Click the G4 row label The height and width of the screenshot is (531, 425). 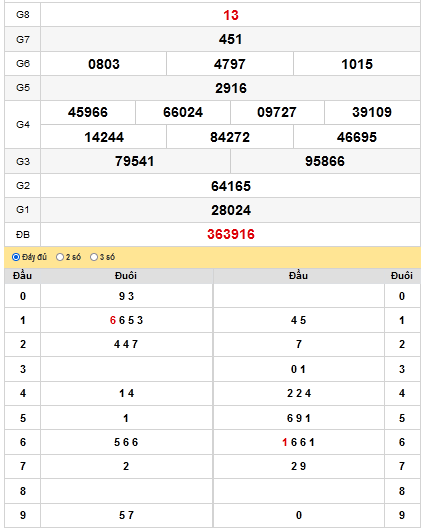(23, 124)
